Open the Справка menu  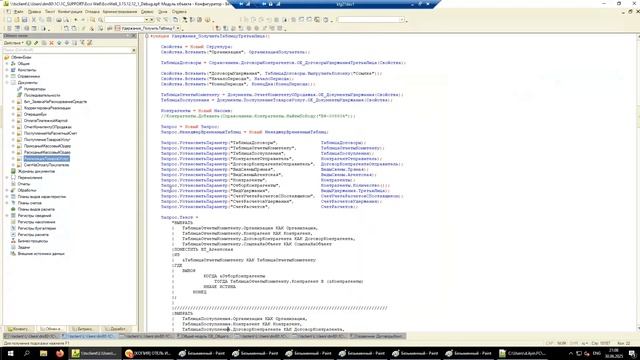click(179, 12)
